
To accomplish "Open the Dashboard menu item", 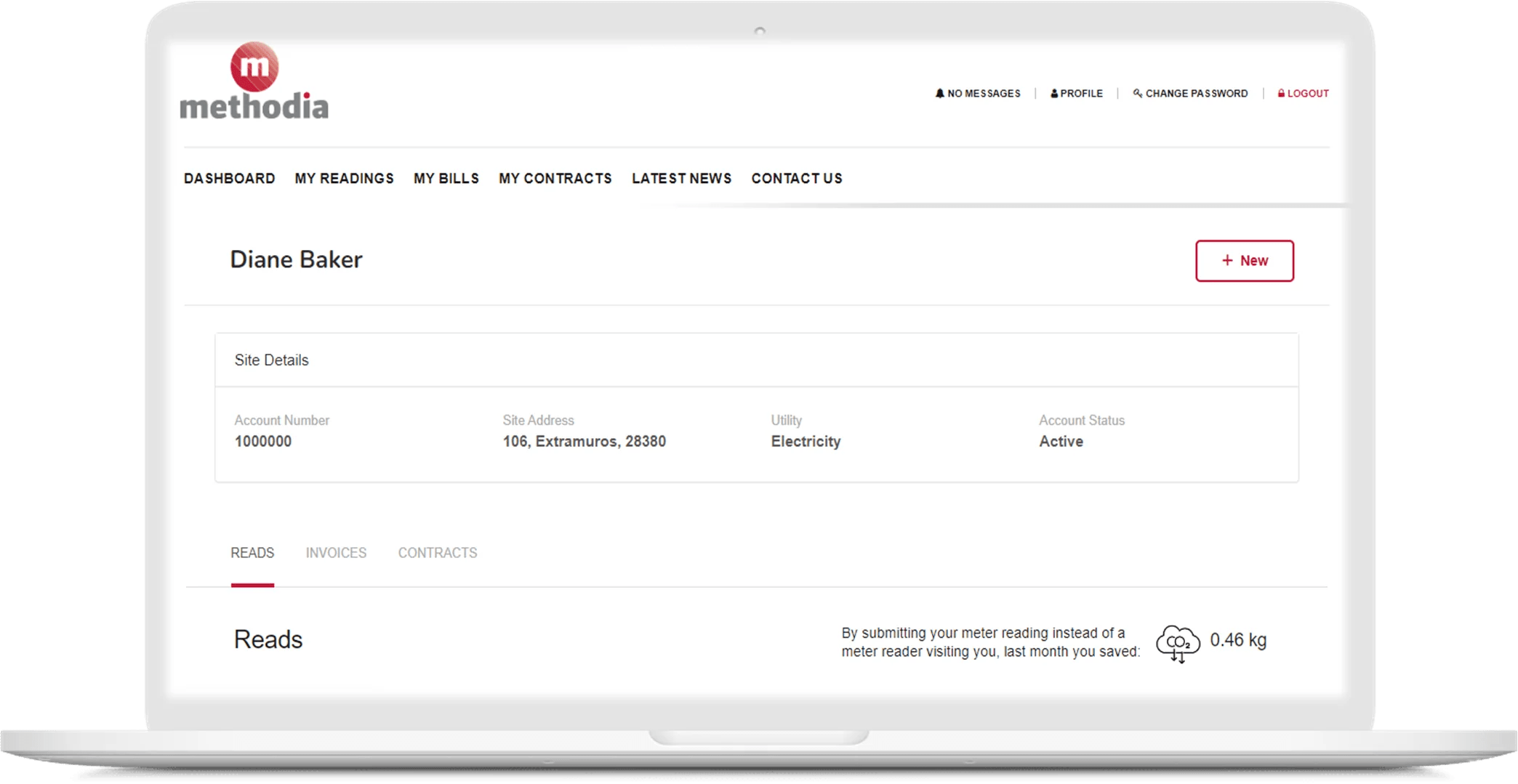I will coord(229,178).
